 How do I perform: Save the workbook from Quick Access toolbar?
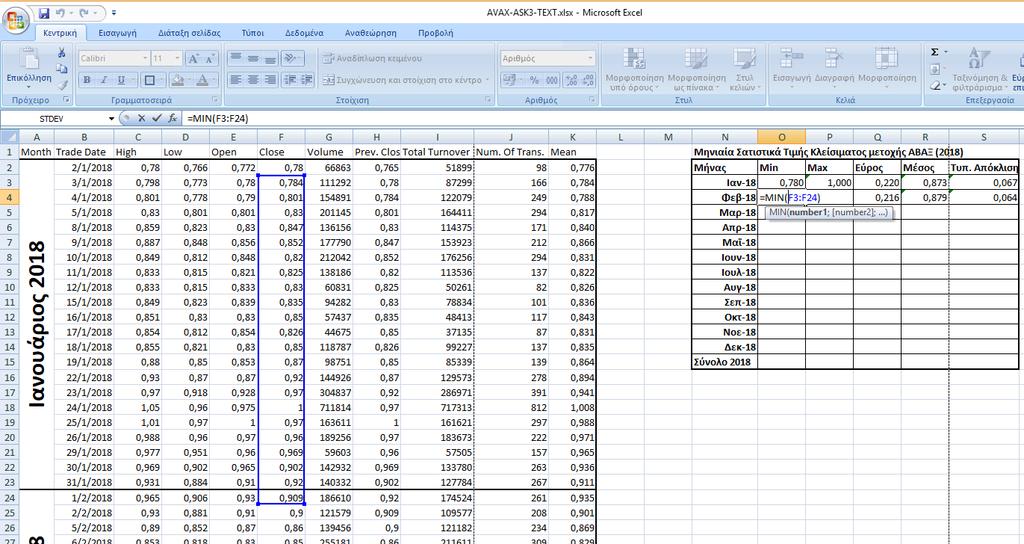[x=44, y=13]
